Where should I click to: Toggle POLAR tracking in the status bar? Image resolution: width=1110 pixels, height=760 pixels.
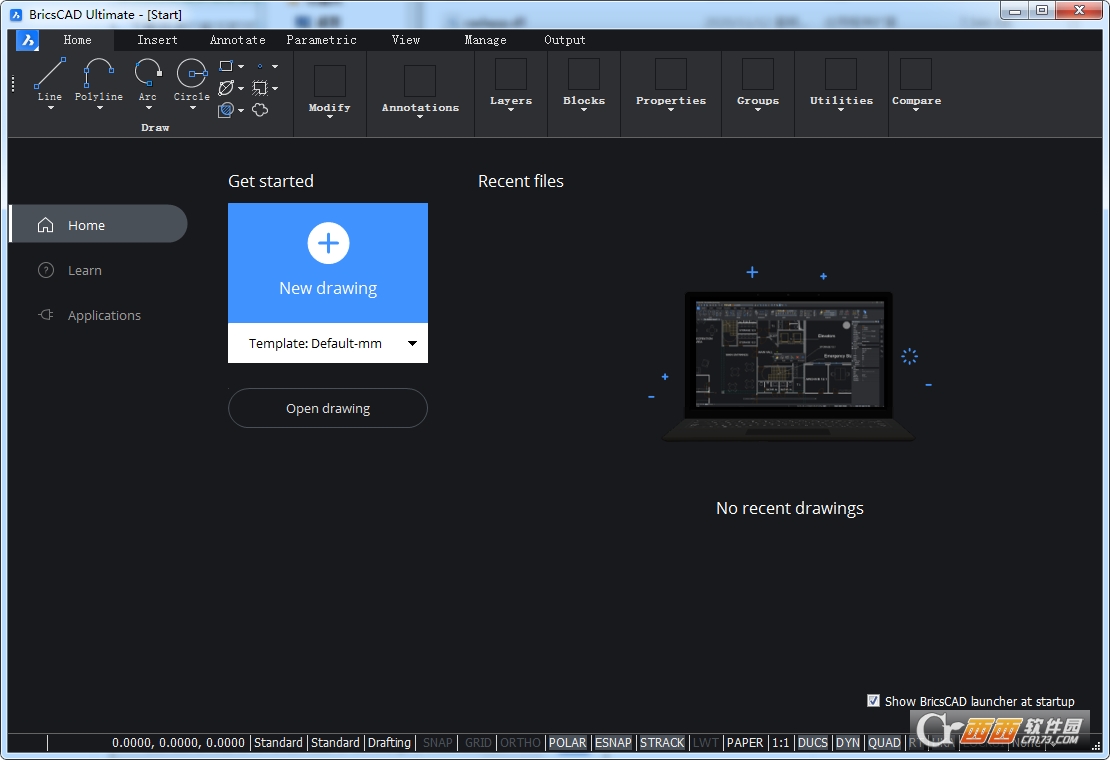tap(568, 742)
